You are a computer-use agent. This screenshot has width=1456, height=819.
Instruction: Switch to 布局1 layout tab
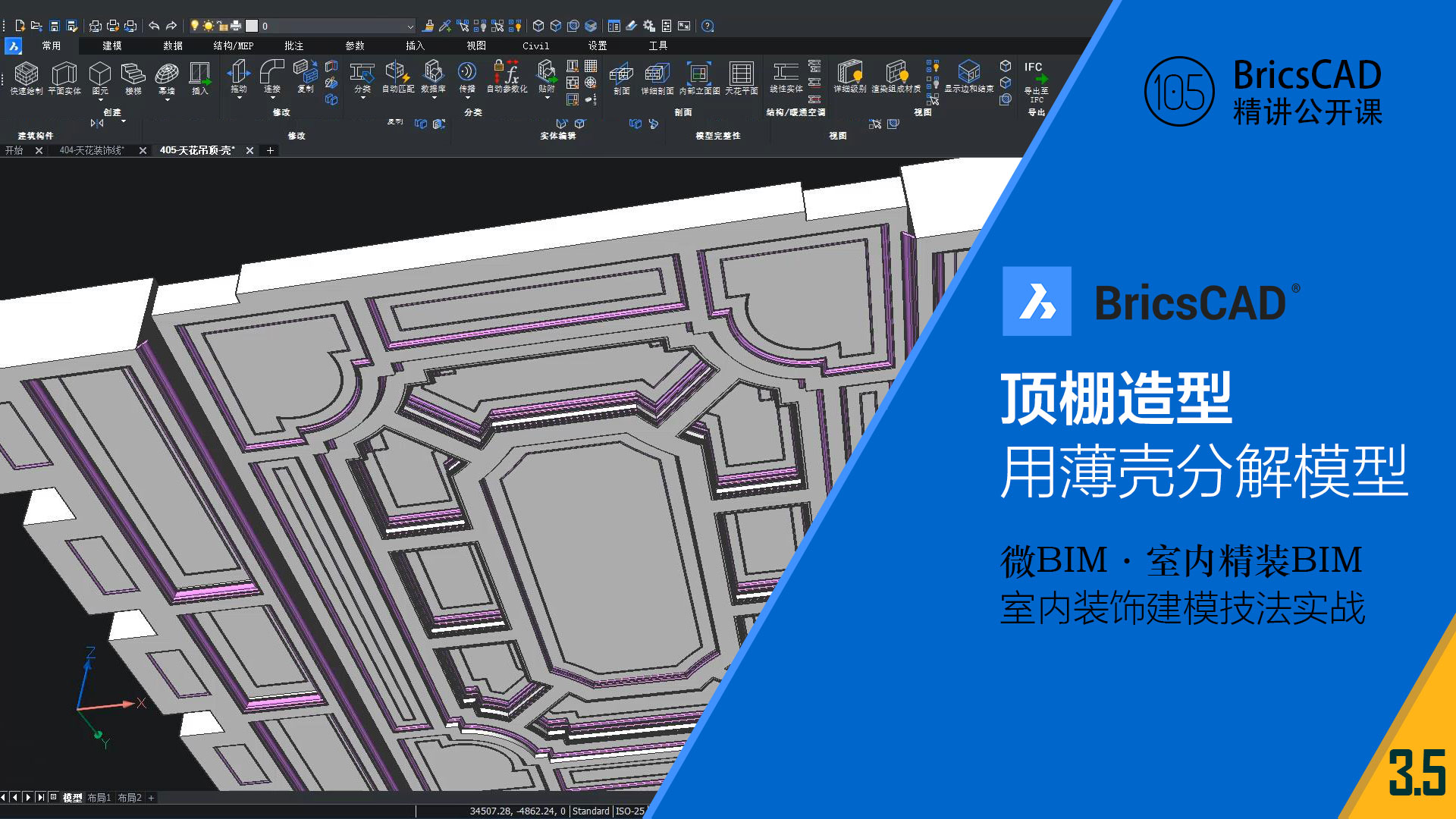coord(99,798)
